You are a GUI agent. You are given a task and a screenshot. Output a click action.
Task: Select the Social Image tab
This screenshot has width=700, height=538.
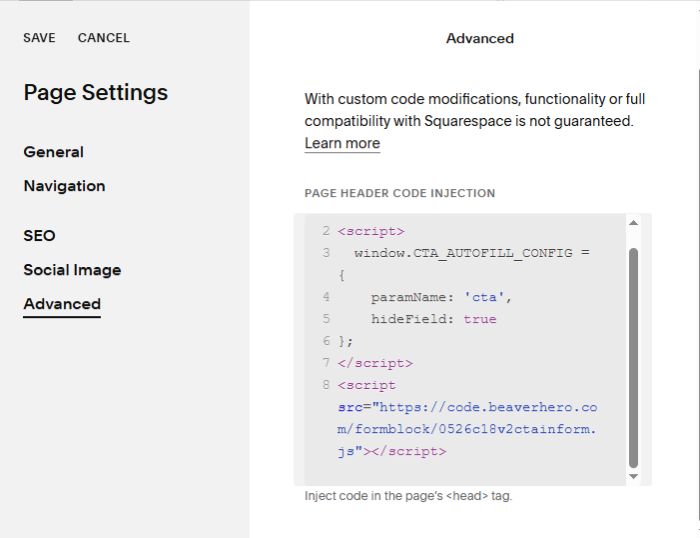(x=72, y=270)
